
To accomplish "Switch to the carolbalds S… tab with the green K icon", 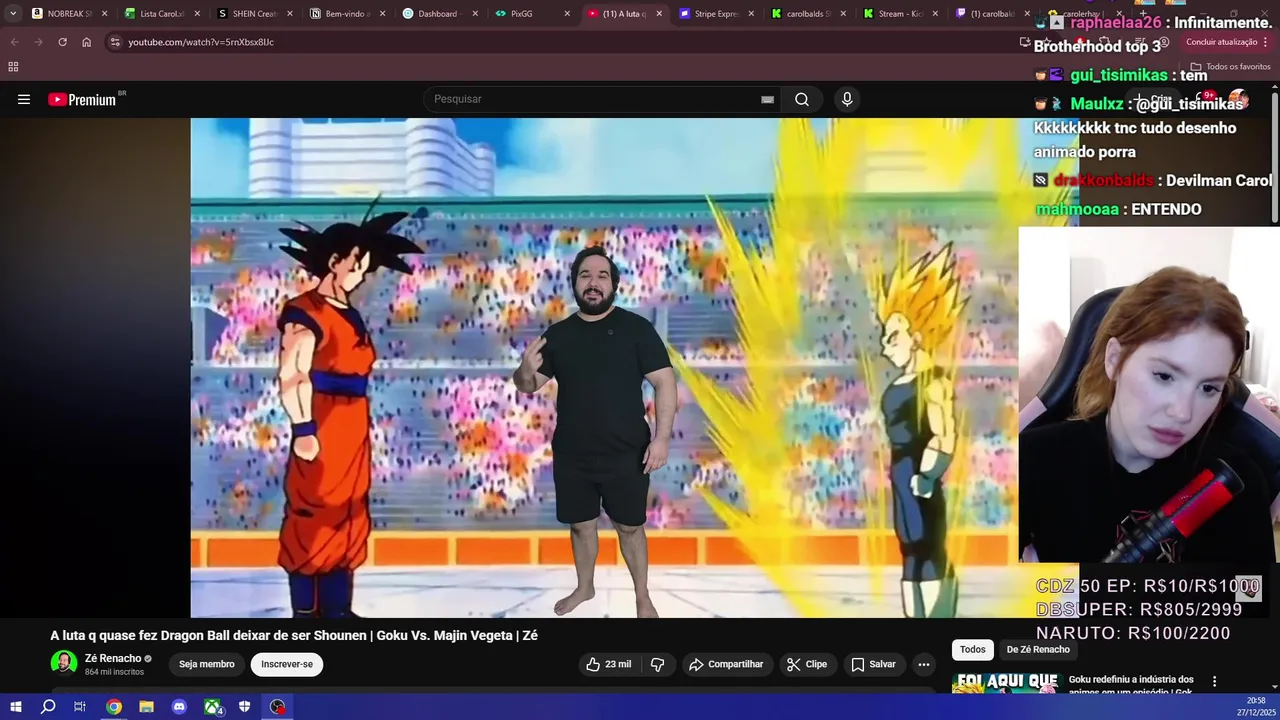I will [x=807, y=14].
